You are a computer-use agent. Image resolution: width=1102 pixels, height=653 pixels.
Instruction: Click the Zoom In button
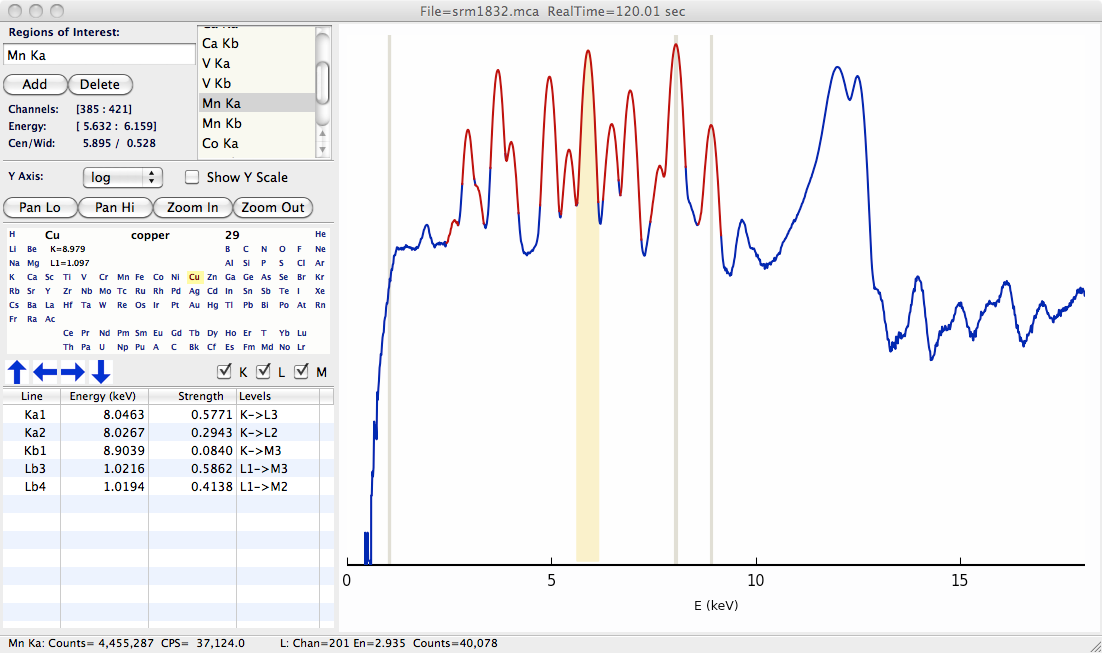click(x=192, y=207)
